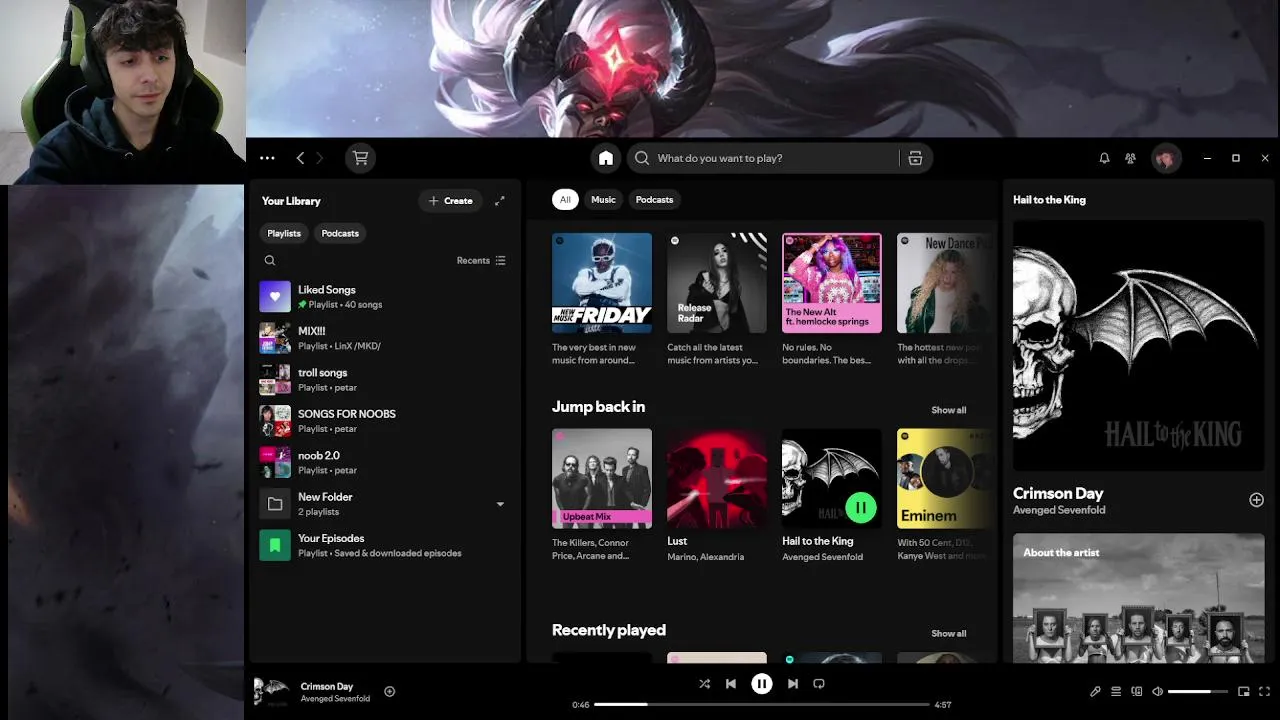Open the play queue

tap(1116, 691)
